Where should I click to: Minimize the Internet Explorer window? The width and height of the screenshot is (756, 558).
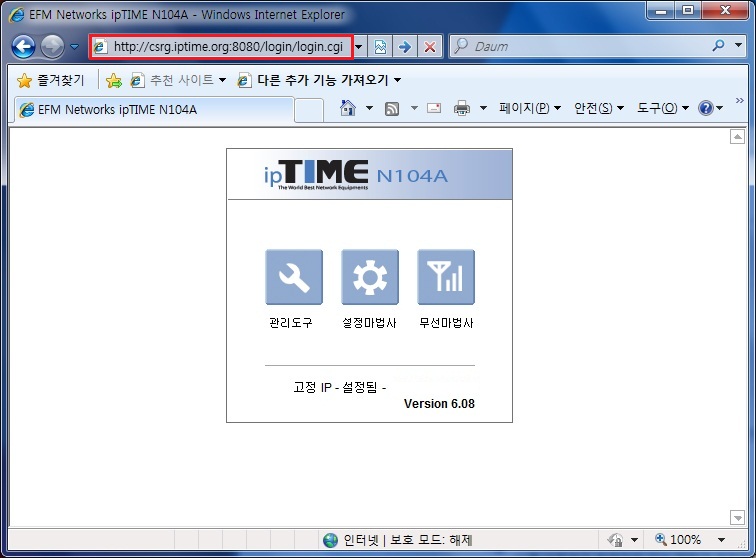(661, 11)
